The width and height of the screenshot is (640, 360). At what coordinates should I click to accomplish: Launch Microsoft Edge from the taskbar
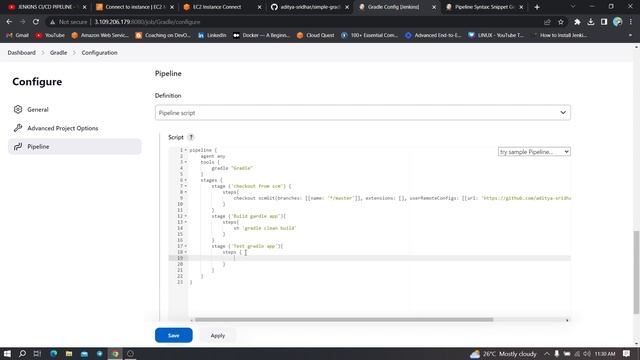(x=53, y=353)
